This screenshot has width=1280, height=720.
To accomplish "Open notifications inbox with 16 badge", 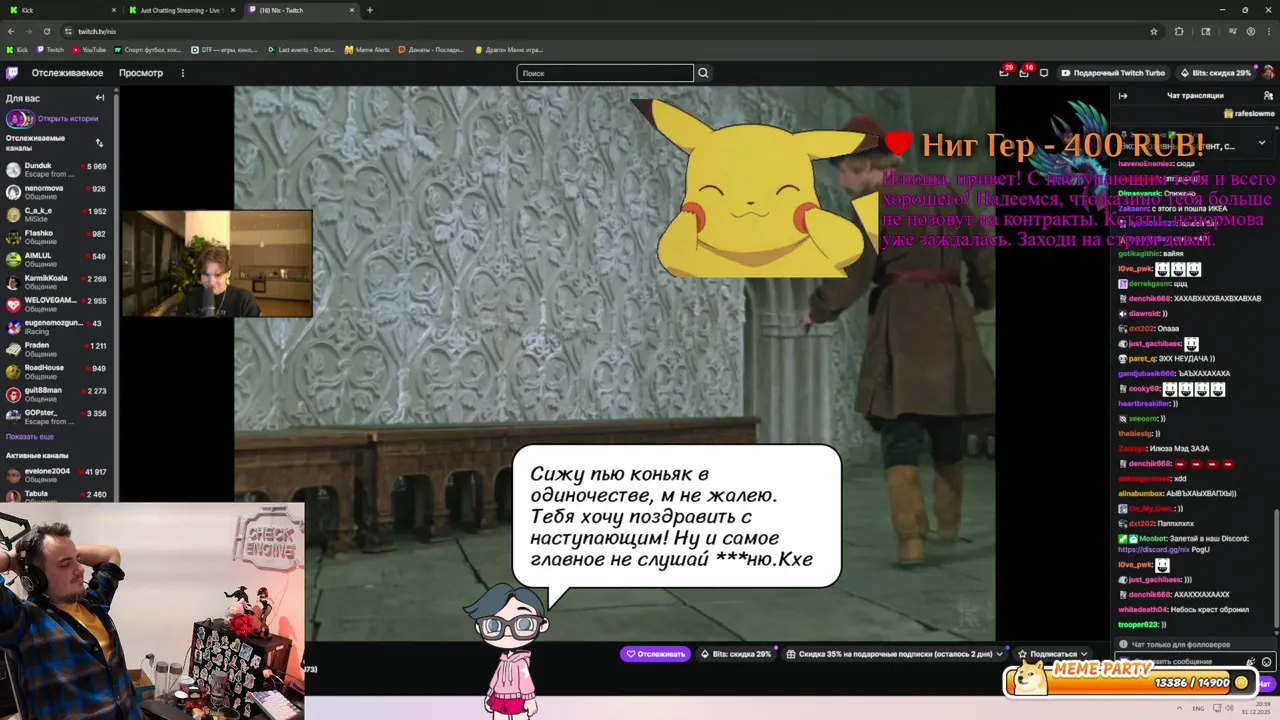I will pyautogui.click(x=1024, y=72).
